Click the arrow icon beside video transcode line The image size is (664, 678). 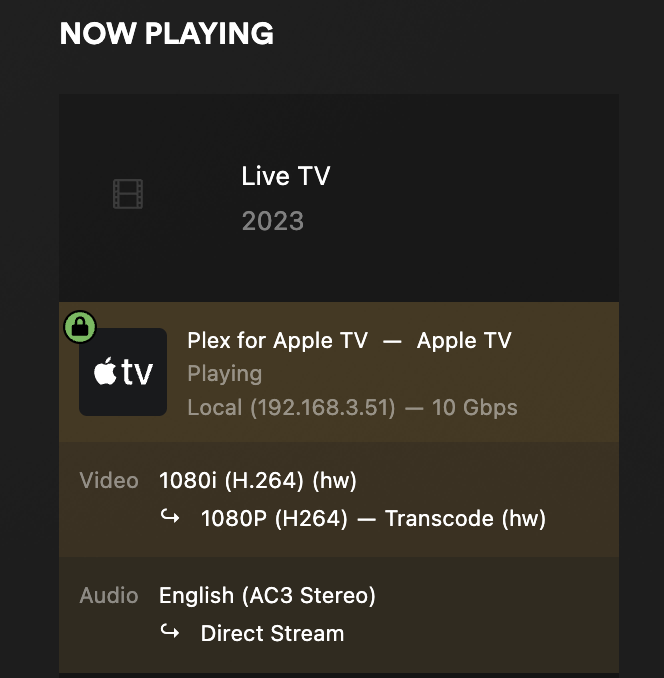(x=170, y=518)
